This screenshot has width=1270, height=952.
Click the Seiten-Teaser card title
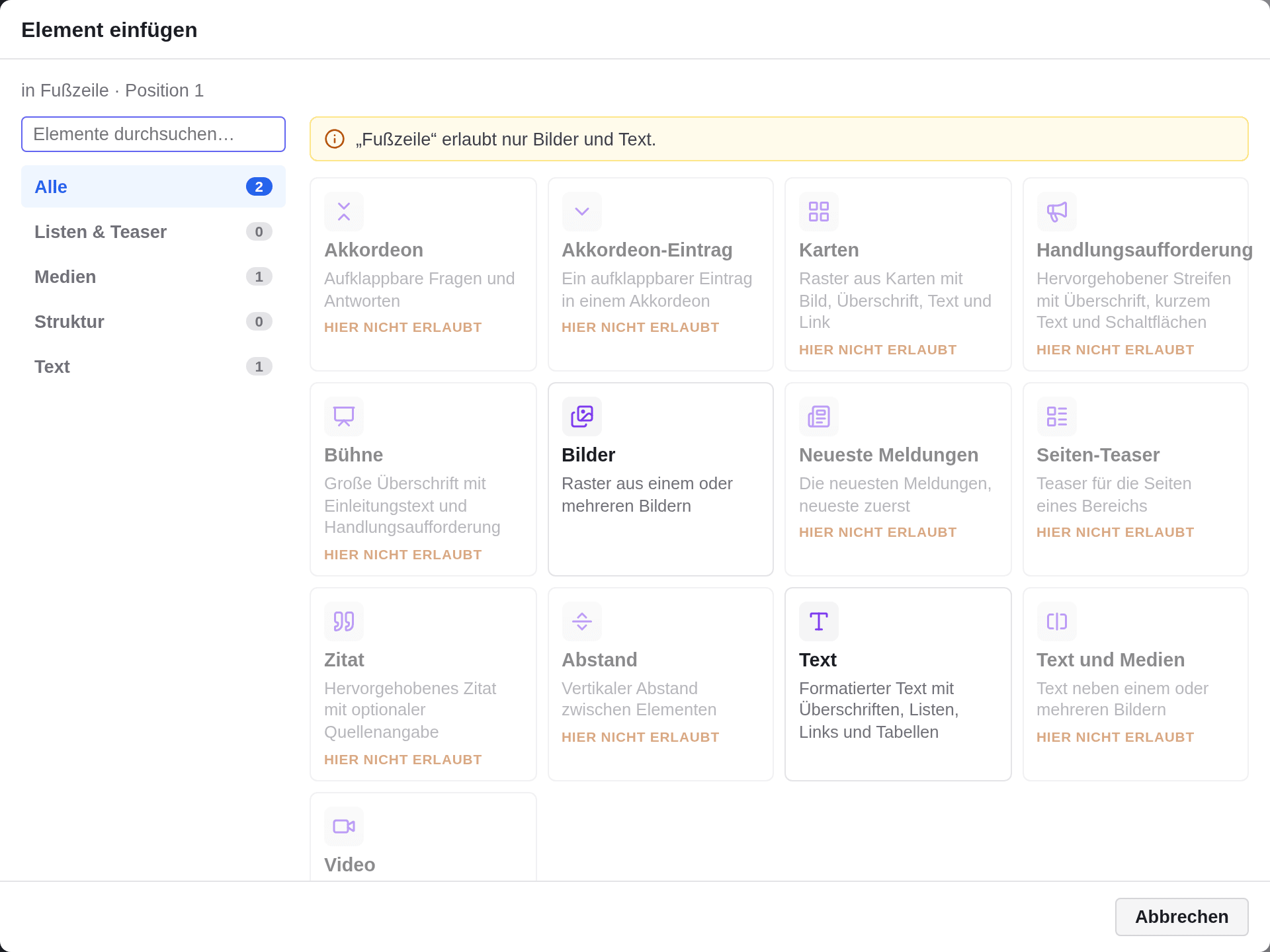coord(1098,455)
